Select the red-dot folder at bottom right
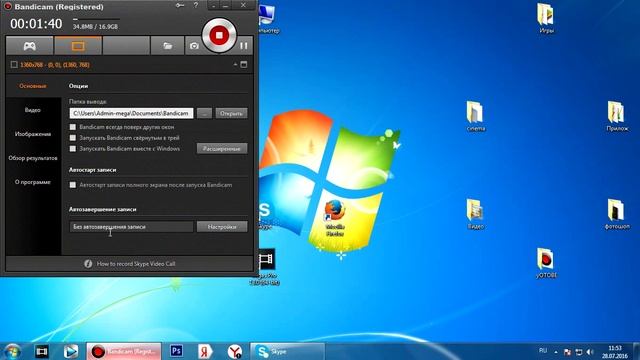The width and height of the screenshot is (640, 360). pyautogui.click(x=546, y=263)
